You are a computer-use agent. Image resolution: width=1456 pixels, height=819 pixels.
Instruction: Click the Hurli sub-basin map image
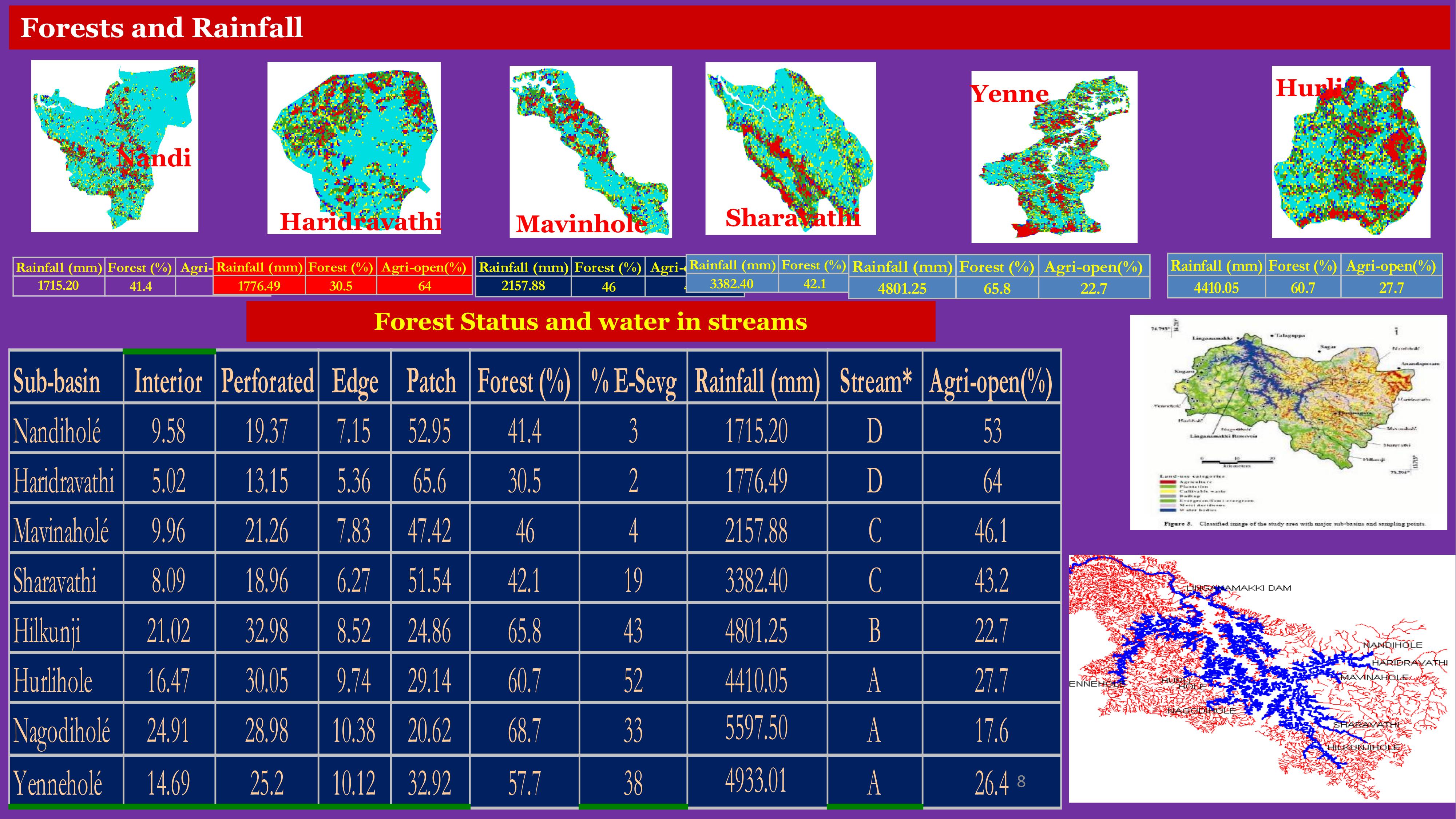coord(1351,151)
